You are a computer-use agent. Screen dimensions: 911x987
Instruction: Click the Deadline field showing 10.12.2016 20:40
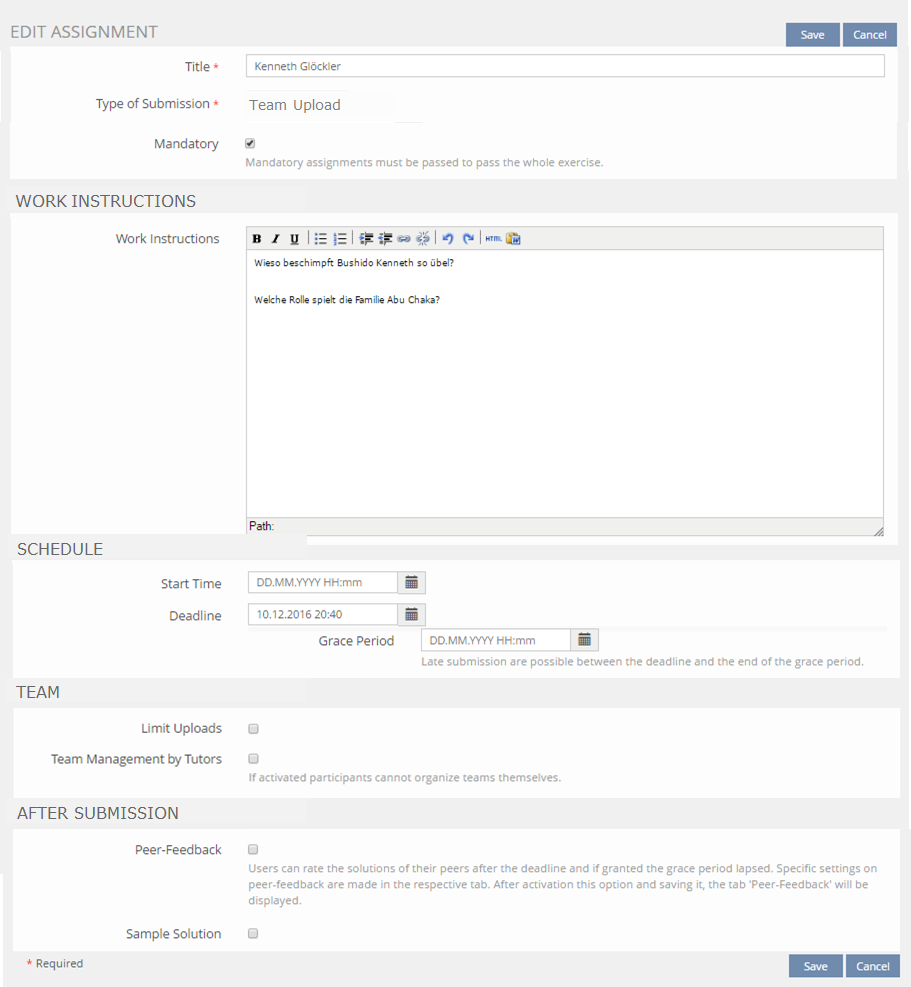click(323, 614)
